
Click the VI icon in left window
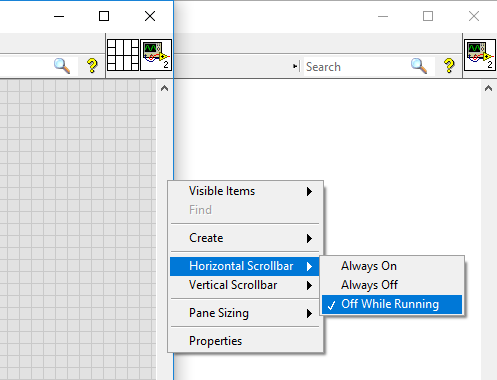coord(156,55)
